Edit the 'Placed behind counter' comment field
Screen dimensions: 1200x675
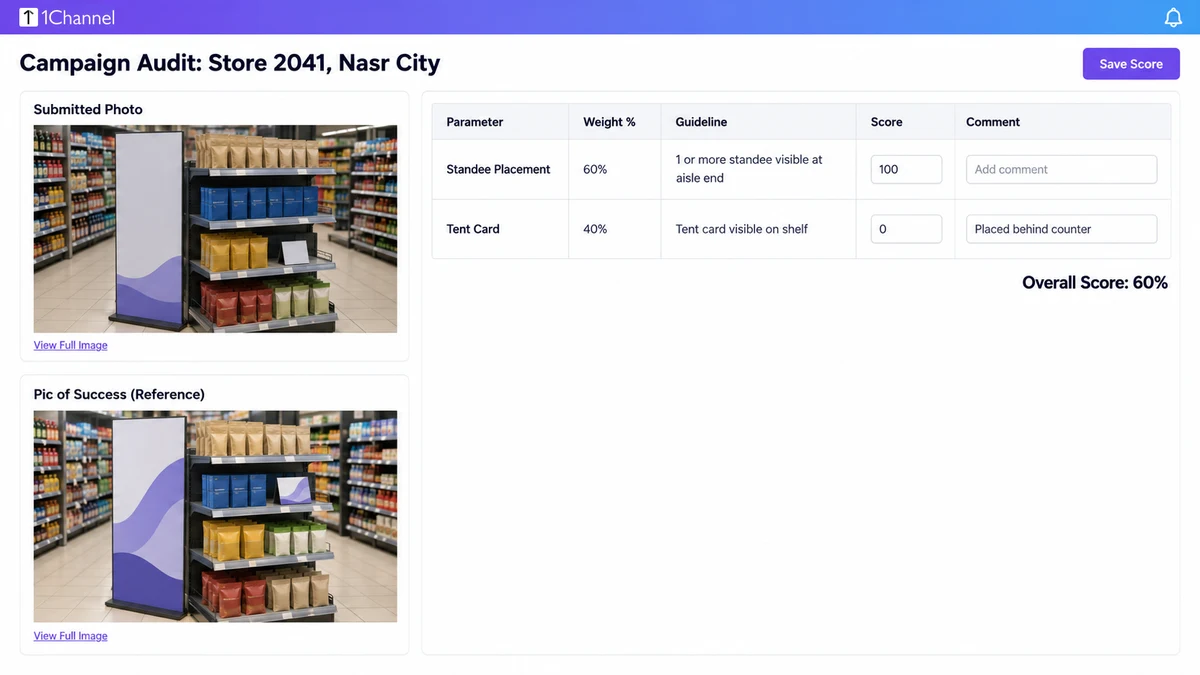tap(1061, 229)
